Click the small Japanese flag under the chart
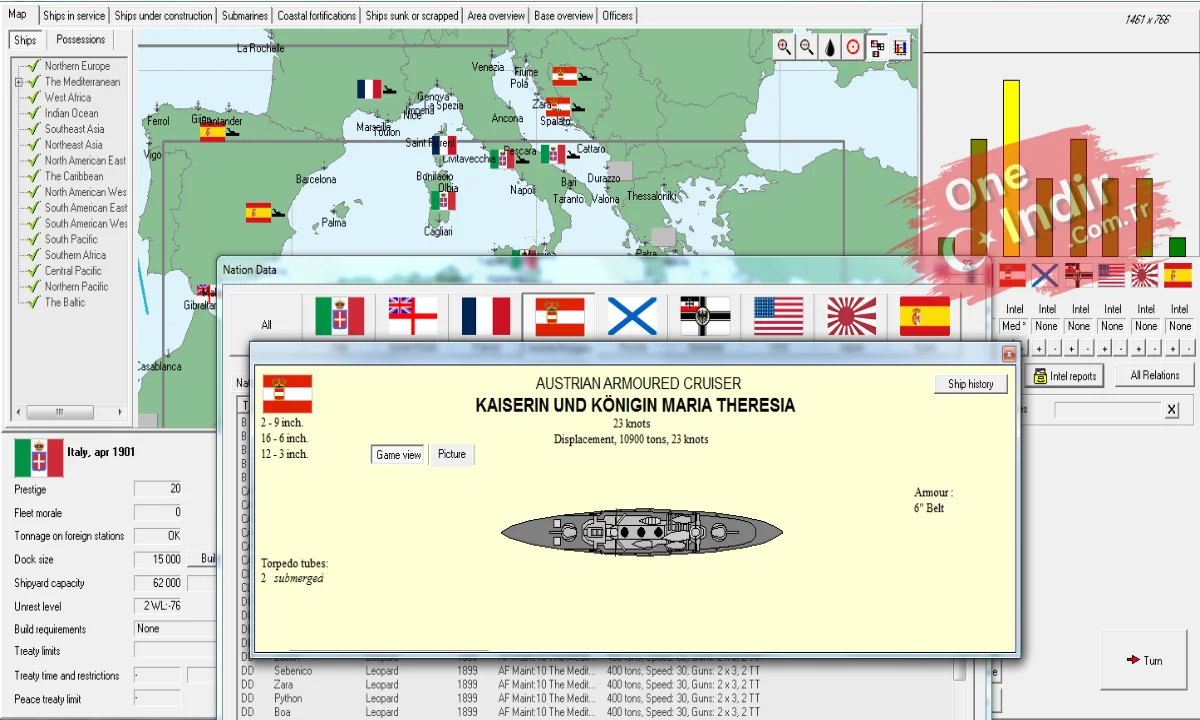 coord(1144,275)
